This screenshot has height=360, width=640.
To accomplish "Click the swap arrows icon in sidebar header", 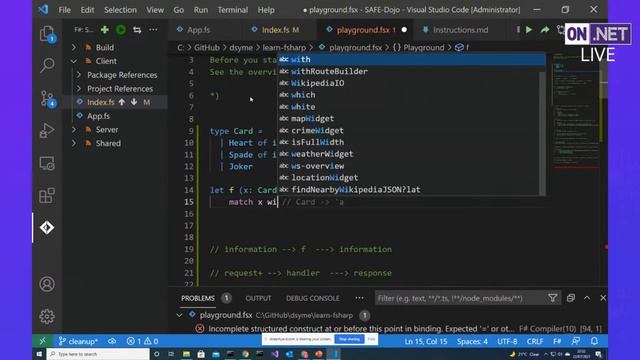I will coord(137,30).
